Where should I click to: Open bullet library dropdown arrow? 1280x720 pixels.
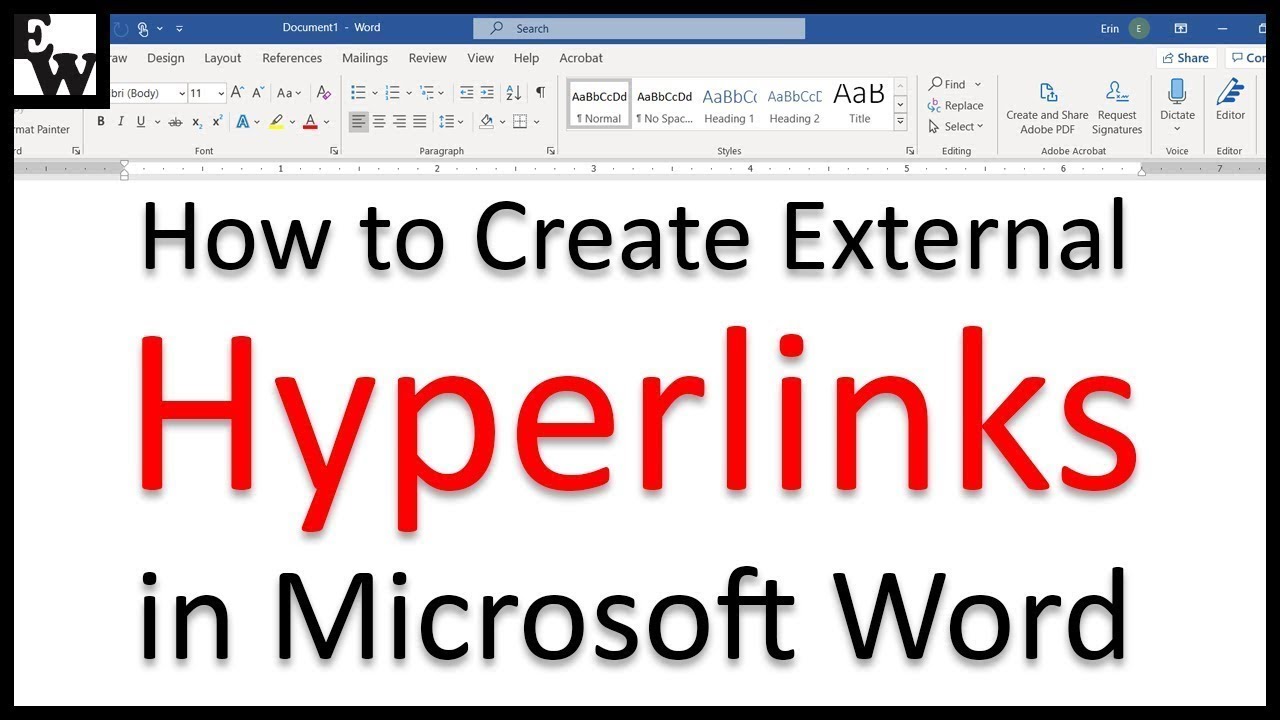point(375,93)
